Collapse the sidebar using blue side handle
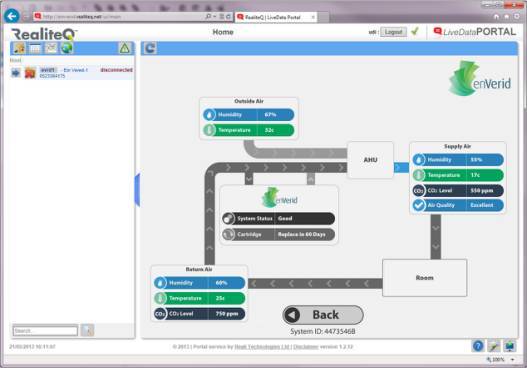 [137, 189]
